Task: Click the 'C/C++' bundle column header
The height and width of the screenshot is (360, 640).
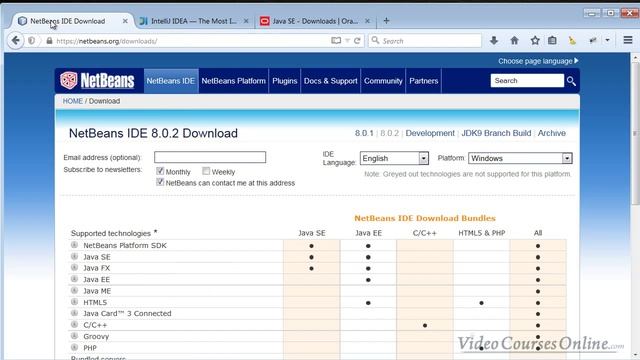Action: [x=424, y=233]
